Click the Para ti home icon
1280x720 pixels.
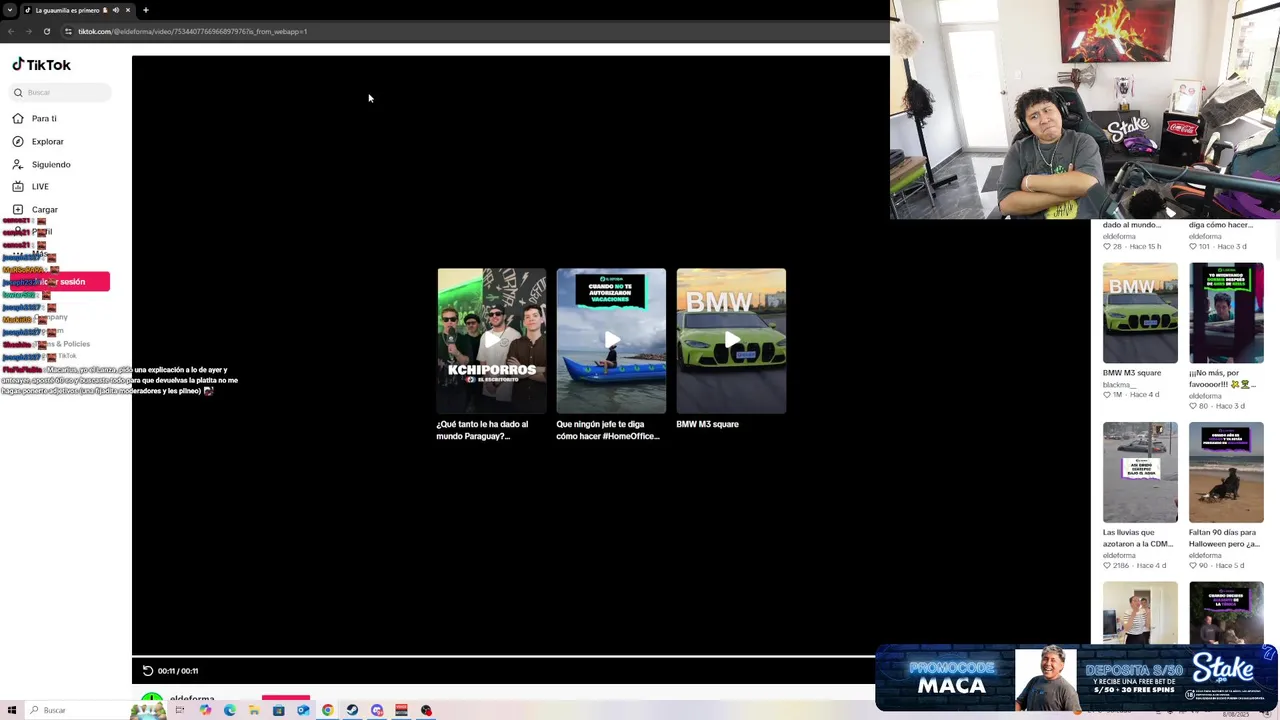point(18,118)
